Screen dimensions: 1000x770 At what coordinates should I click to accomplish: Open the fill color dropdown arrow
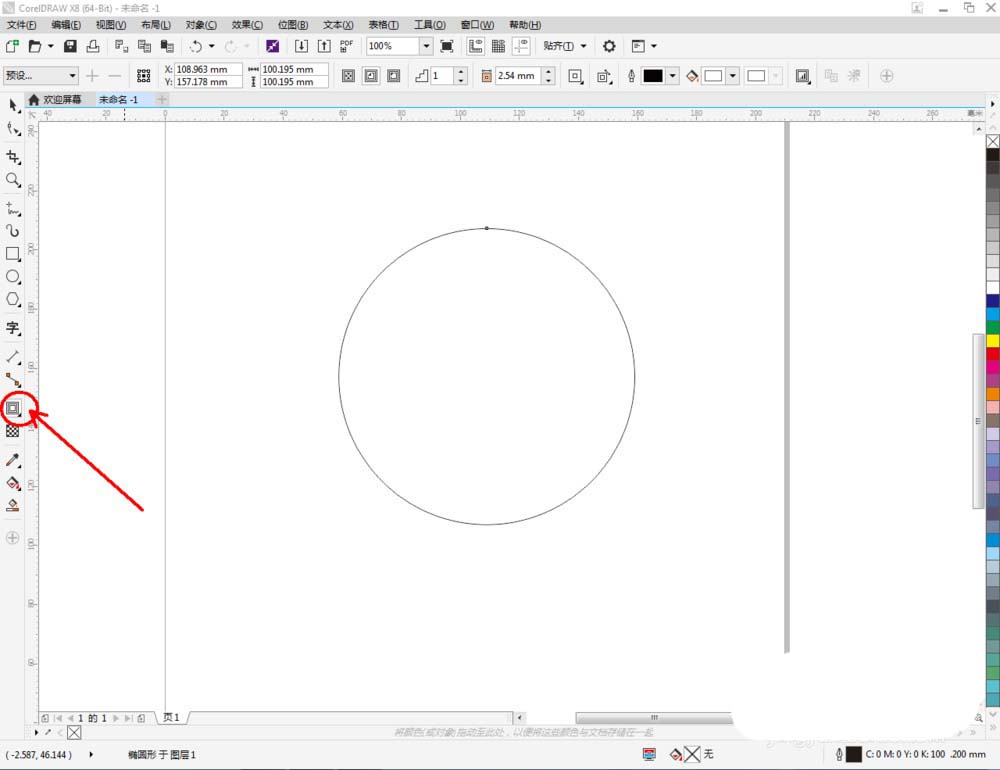733,76
